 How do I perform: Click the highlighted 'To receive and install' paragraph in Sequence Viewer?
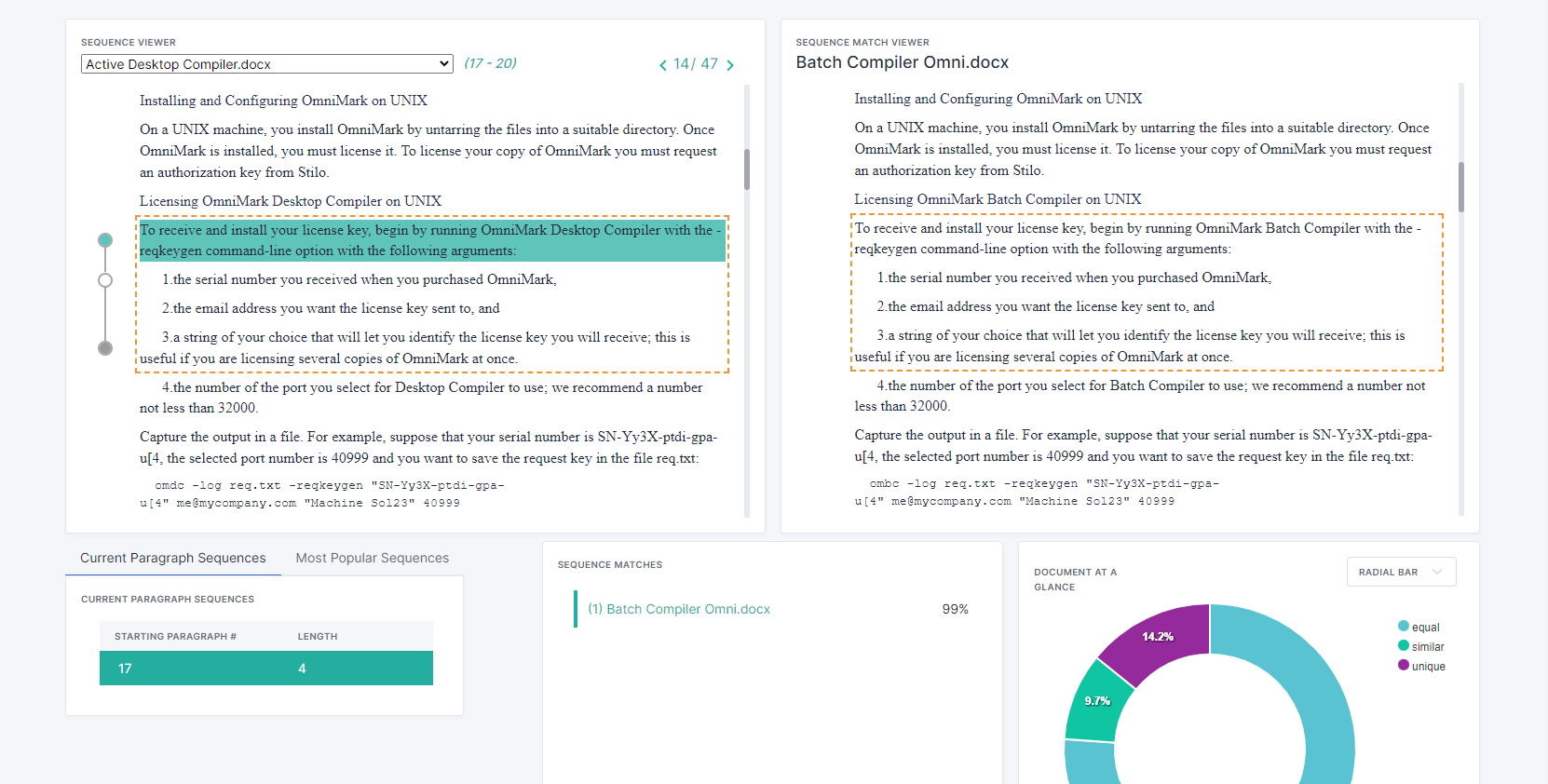pos(432,240)
